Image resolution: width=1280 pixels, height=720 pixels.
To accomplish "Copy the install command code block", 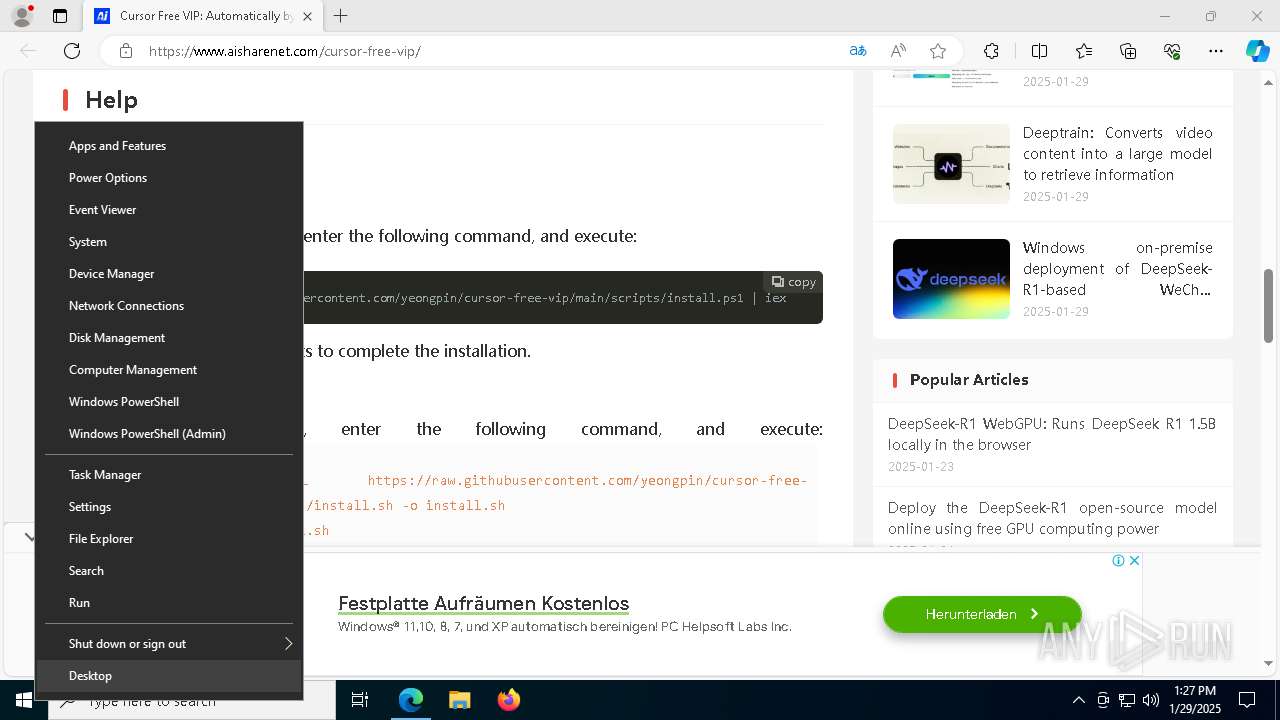I will coord(794,282).
